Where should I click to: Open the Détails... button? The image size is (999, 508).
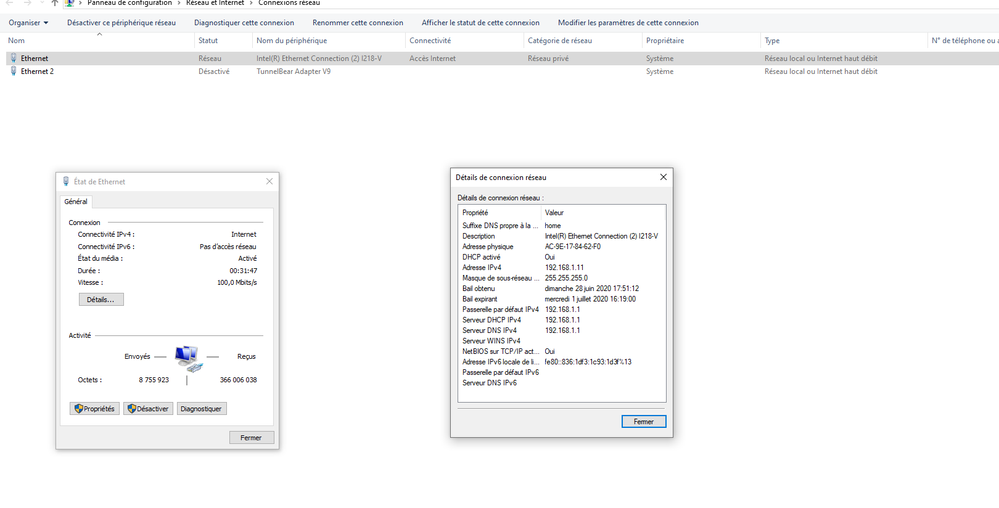[x=101, y=300]
